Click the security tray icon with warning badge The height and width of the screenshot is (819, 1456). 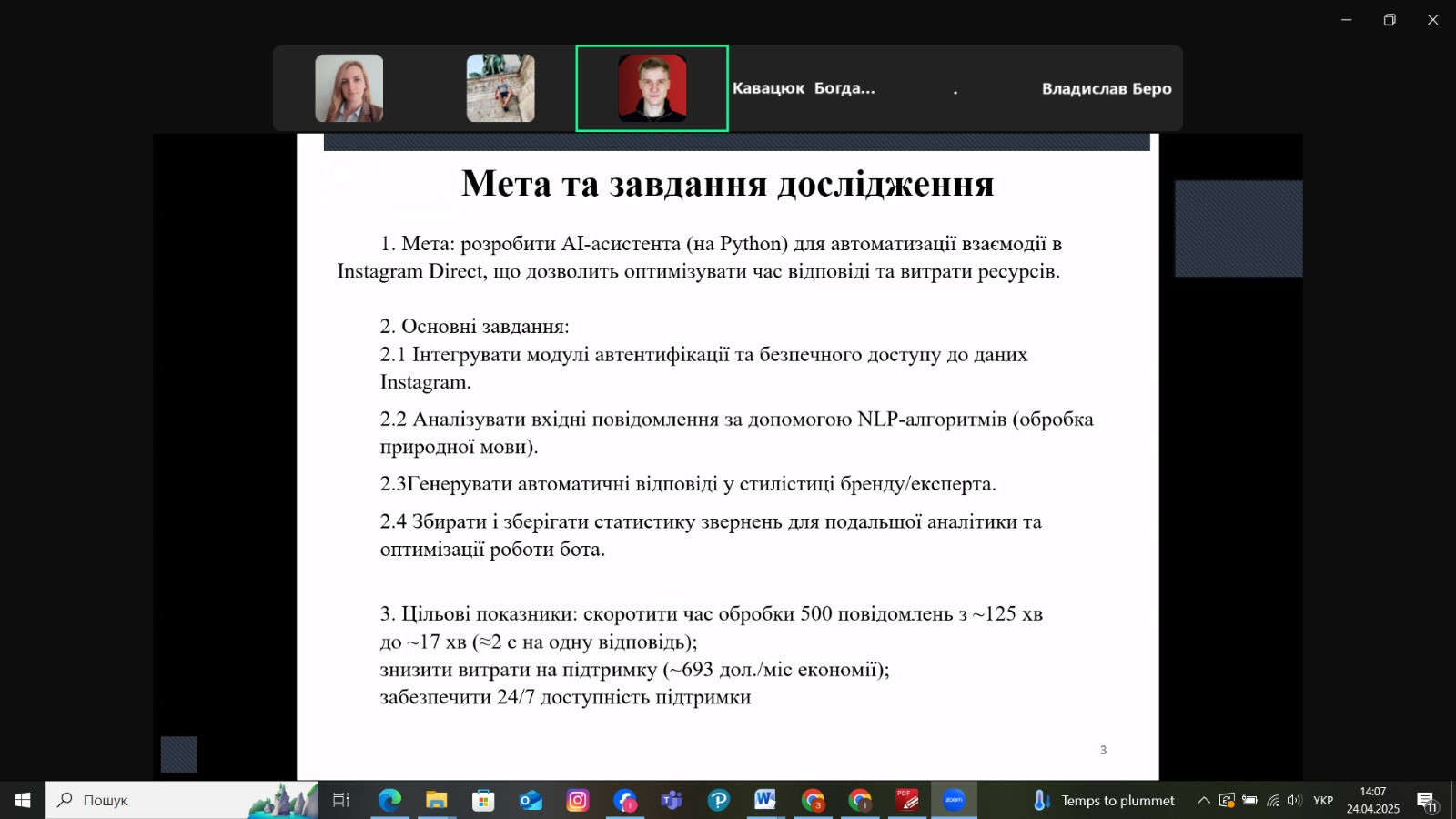tap(1227, 800)
